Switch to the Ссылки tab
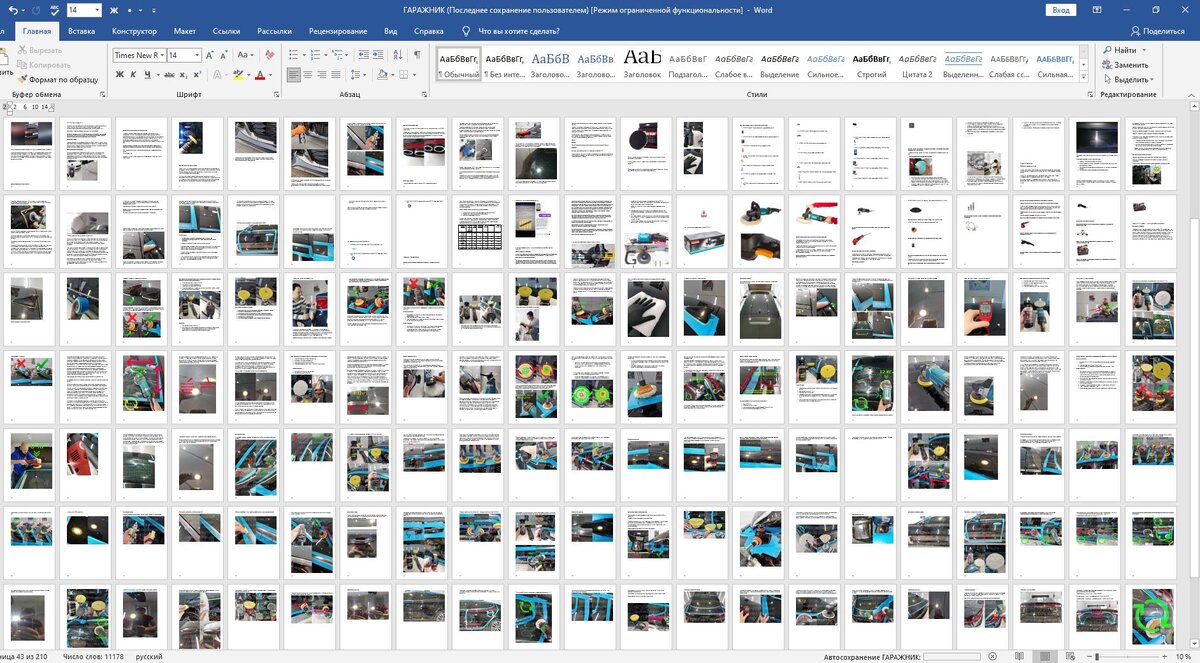1200x663 pixels. [227, 31]
